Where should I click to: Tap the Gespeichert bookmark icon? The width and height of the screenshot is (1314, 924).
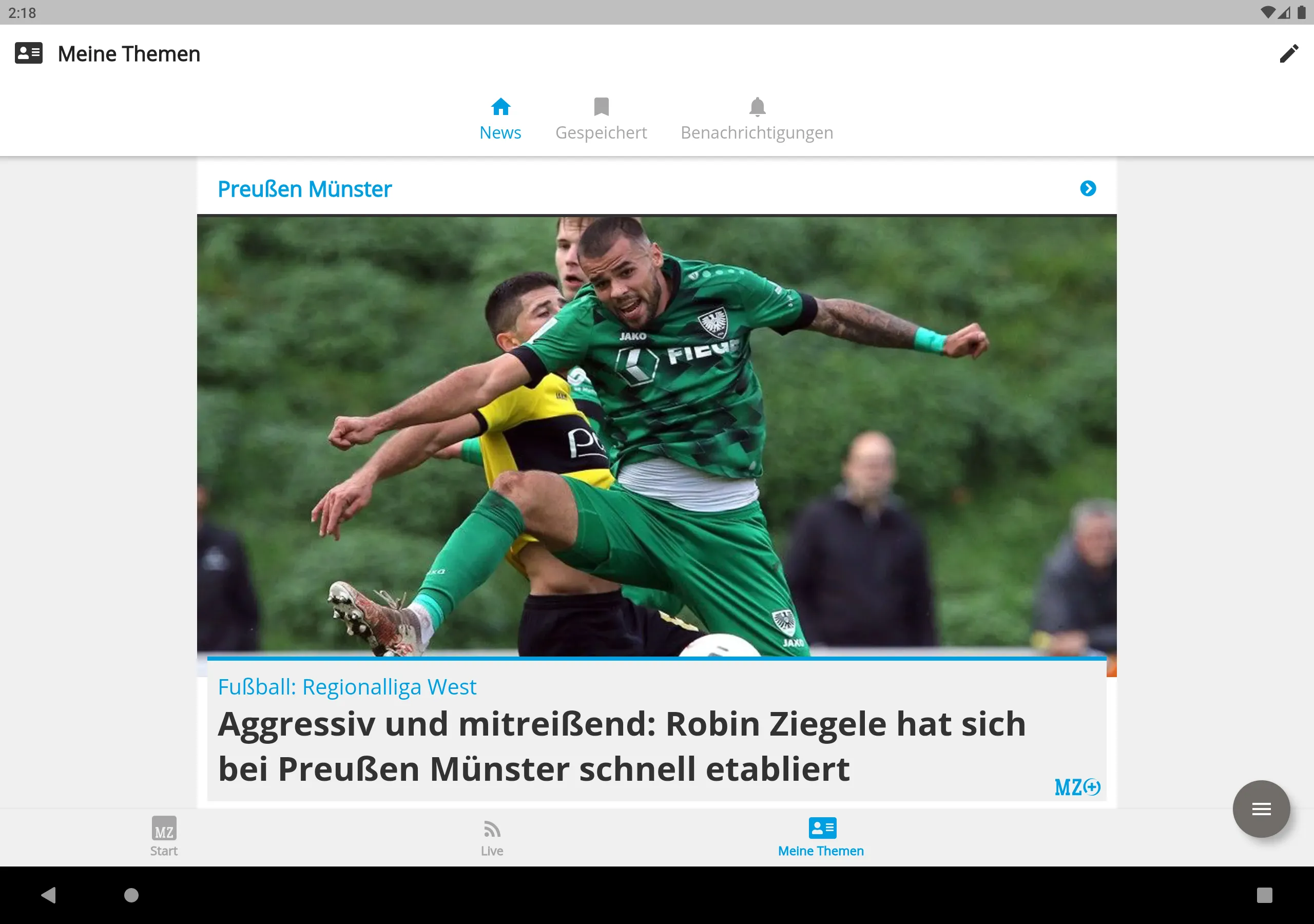[x=601, y=107]
